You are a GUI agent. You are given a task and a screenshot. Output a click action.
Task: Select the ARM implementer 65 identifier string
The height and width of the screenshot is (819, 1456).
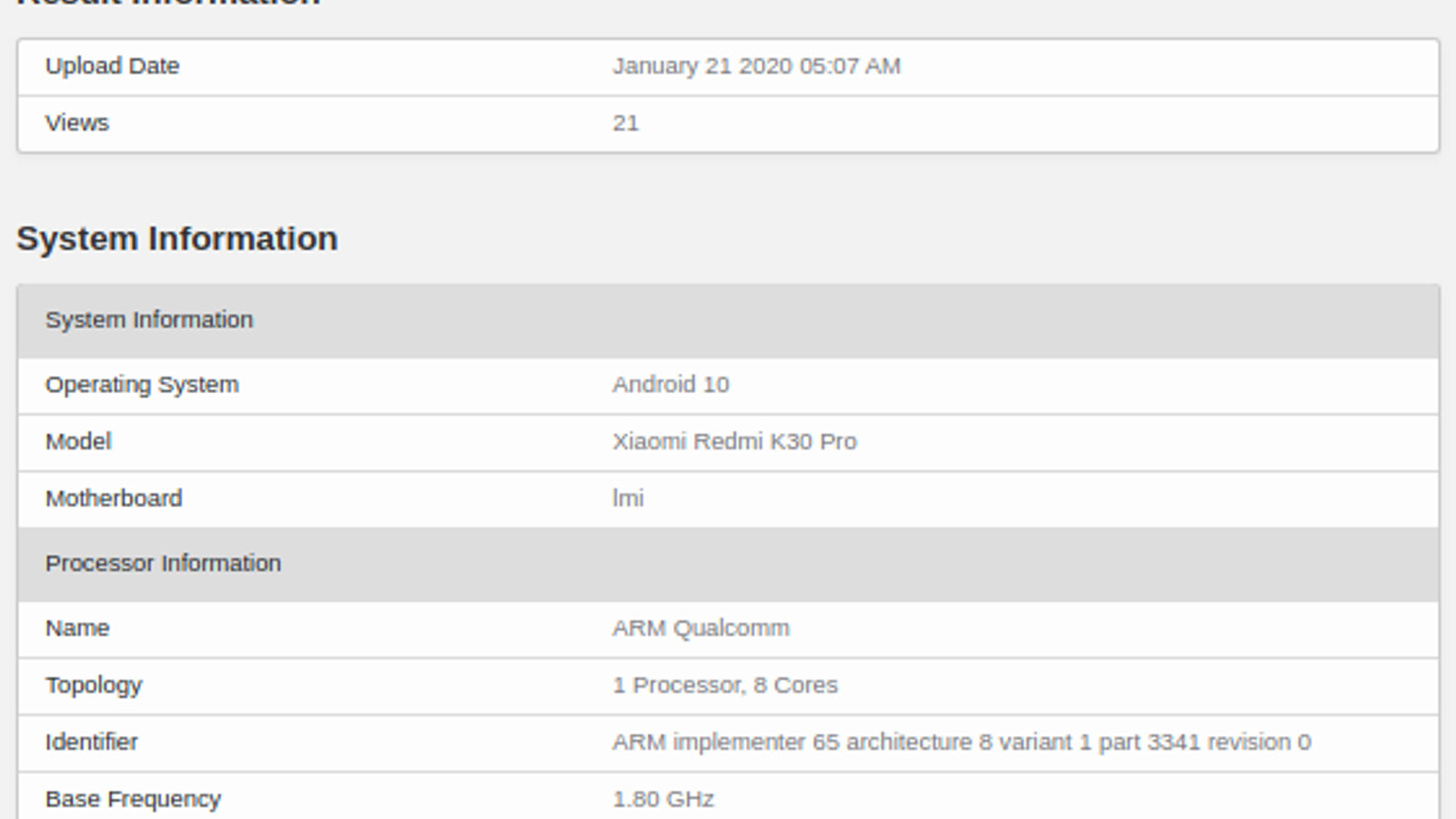coord(961,743)
